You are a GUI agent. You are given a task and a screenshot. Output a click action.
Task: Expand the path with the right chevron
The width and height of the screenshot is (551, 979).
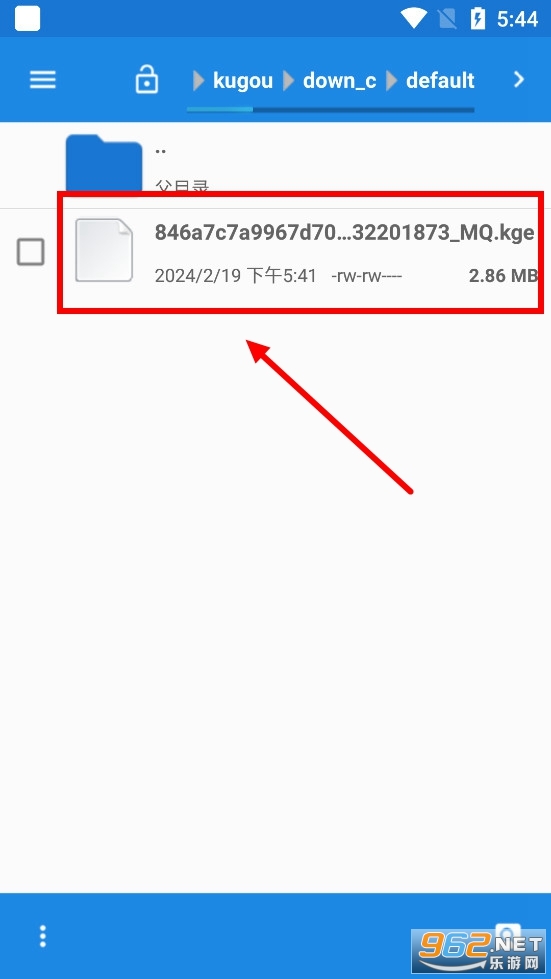coord(519,79)
